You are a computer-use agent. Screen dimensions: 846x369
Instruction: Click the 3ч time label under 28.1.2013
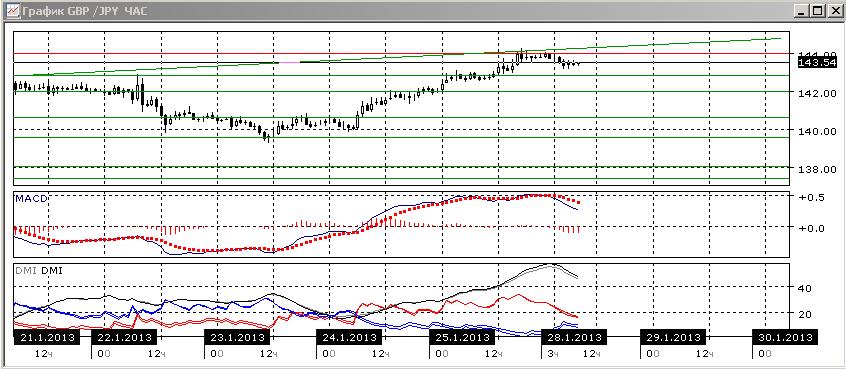(552, 354)
